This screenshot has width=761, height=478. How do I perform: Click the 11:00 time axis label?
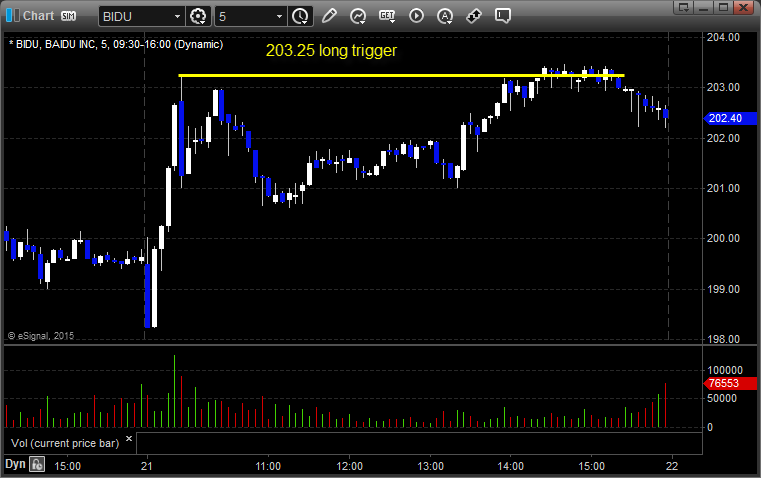coord(268,466)
